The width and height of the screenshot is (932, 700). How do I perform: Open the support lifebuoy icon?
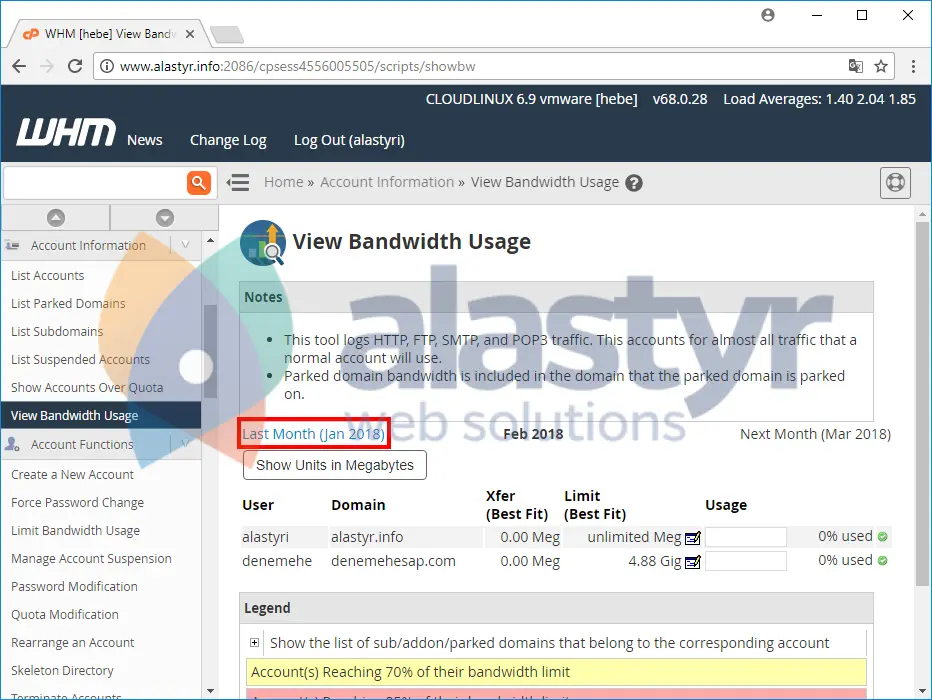tap(895, 182)
